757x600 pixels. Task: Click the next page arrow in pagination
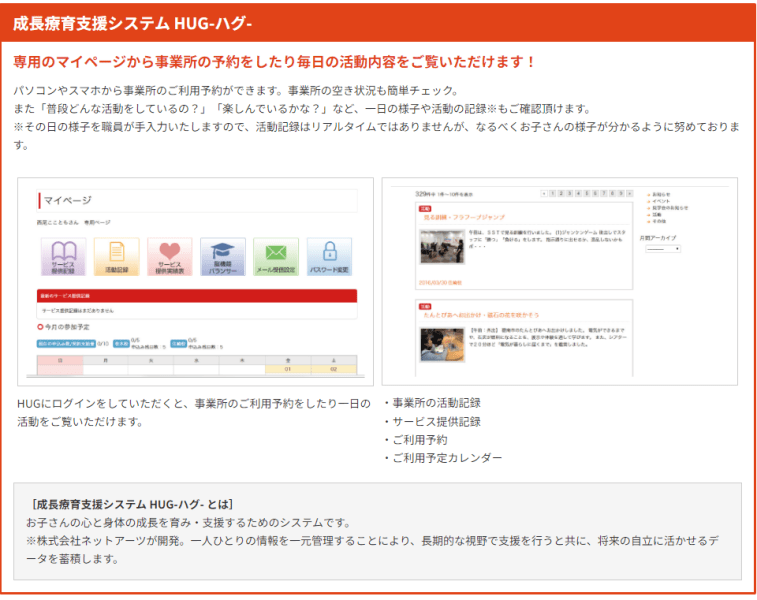coord(630,194)
